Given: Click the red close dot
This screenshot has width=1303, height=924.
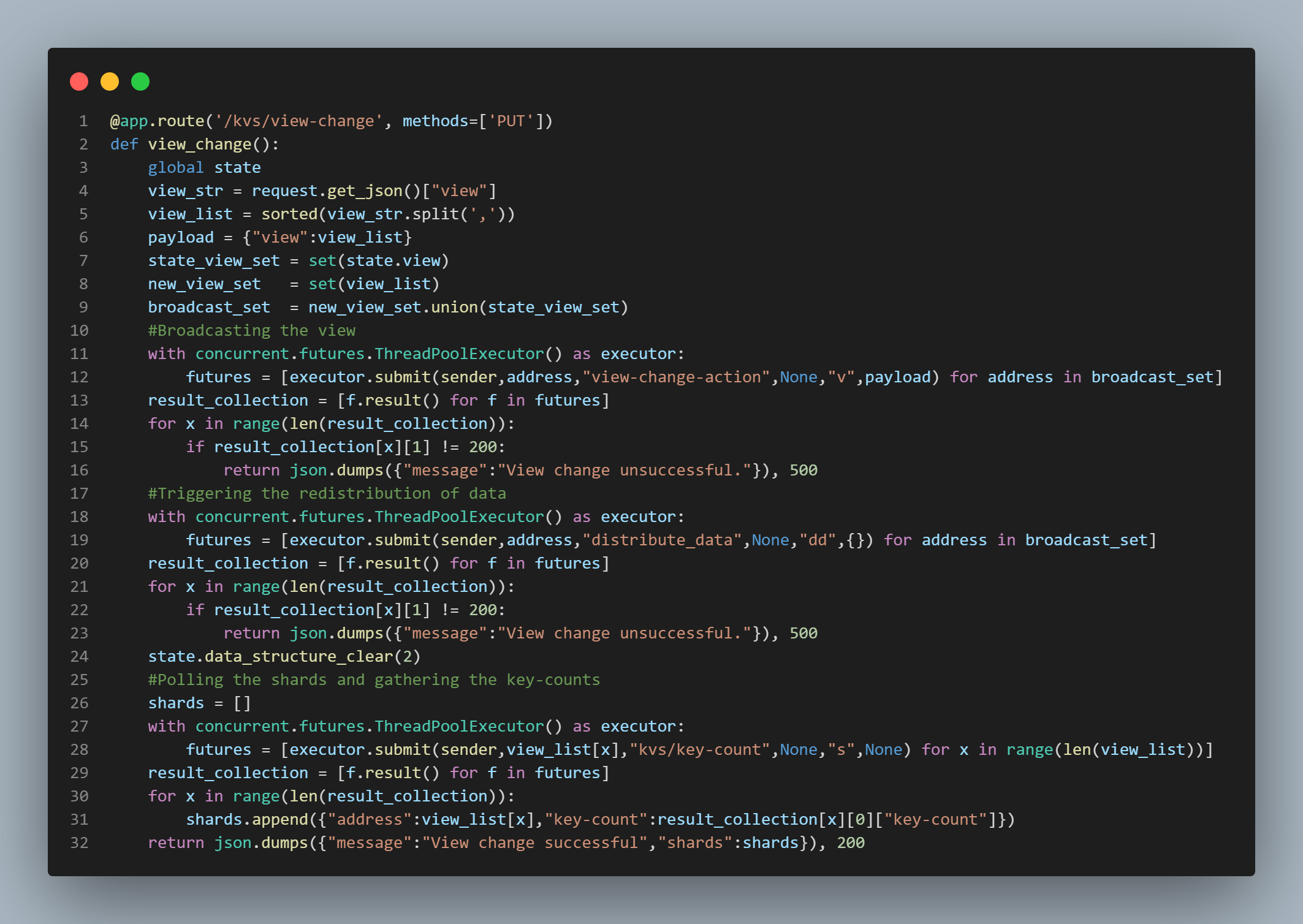Looking at the screenshot, I should [79, 81].
